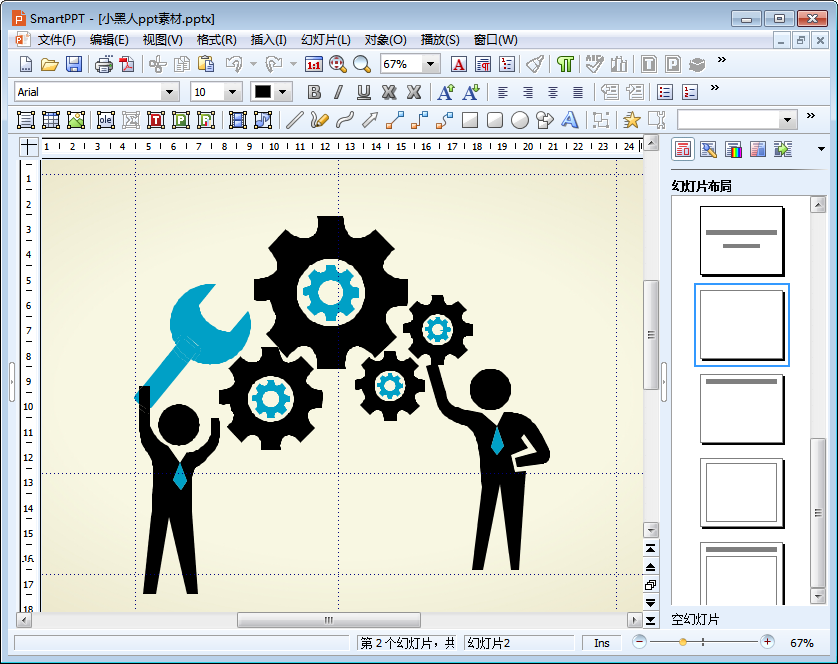838x664 pixels.
Task: Open the AutoShapes tool icon
Action: pyautogui.click(x=545, y=120)
